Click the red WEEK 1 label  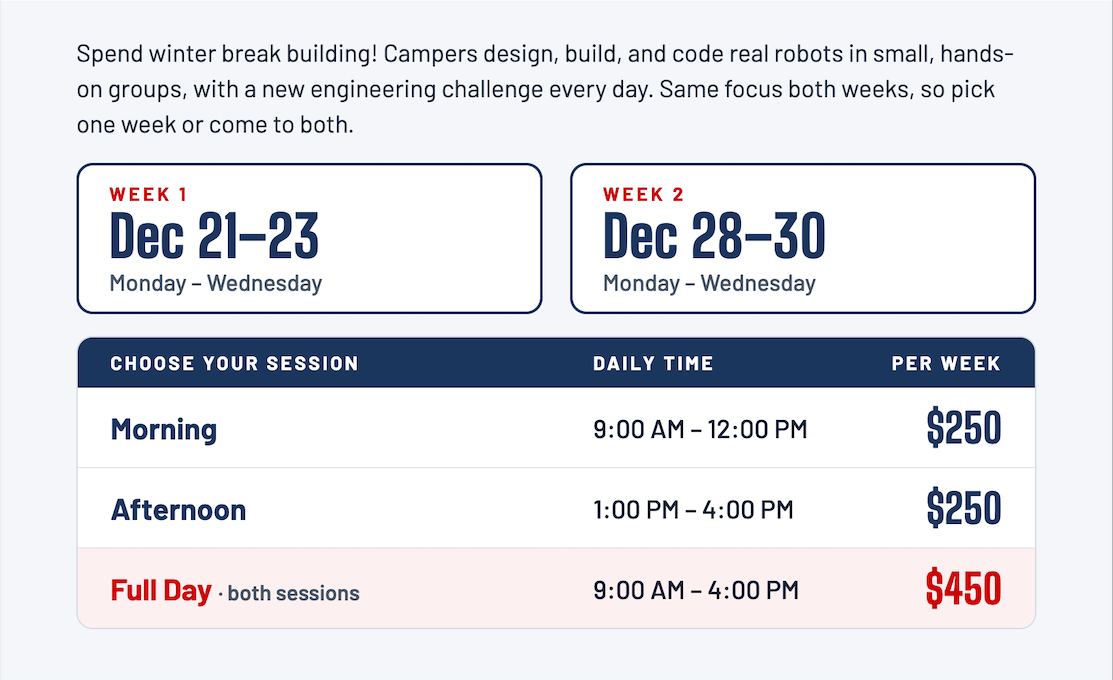point(148,194)
